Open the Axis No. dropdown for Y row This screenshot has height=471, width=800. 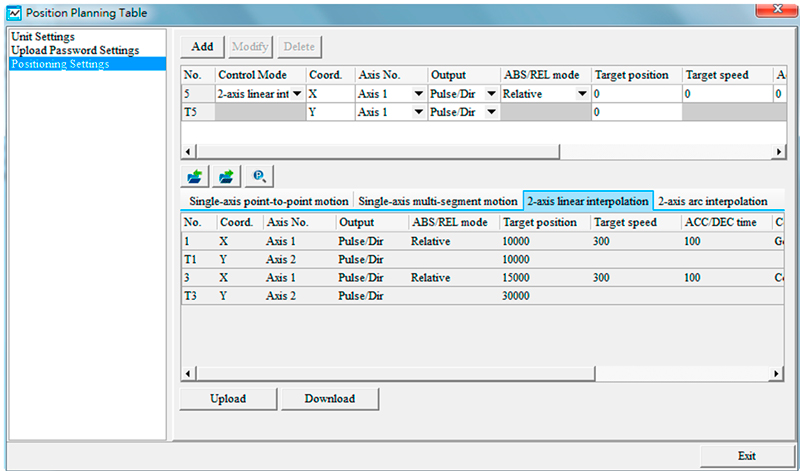417,112
